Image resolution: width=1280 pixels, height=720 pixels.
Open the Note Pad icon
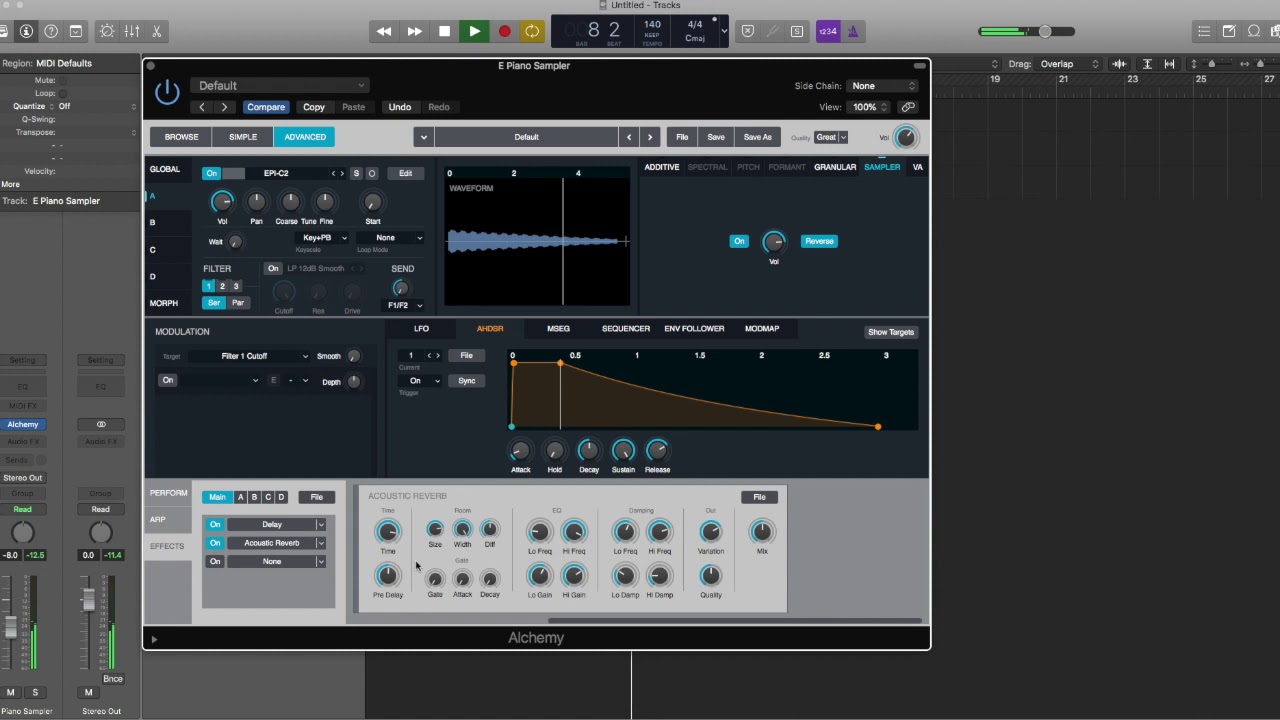[x=1229, y=31]
